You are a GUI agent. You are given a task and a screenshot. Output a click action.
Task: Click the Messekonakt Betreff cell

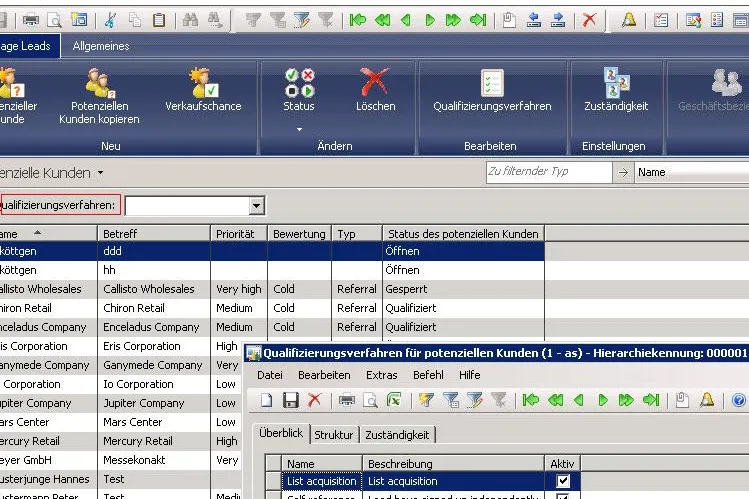pos(154,460)
